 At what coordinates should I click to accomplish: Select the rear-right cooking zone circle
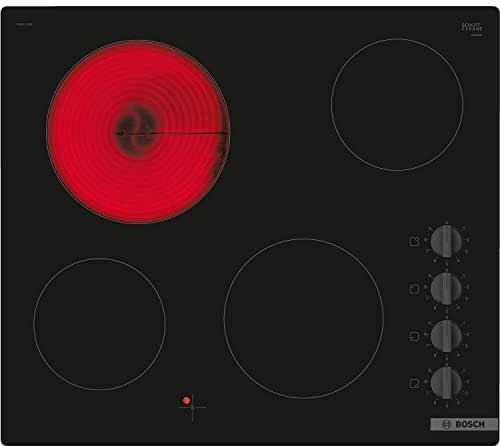pyautogui.click(x=397, y=105)
